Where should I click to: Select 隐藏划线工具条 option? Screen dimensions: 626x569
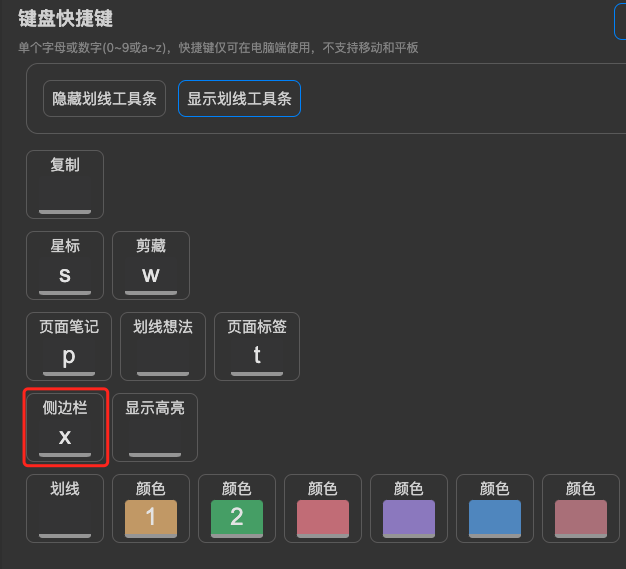pos(104,99)
